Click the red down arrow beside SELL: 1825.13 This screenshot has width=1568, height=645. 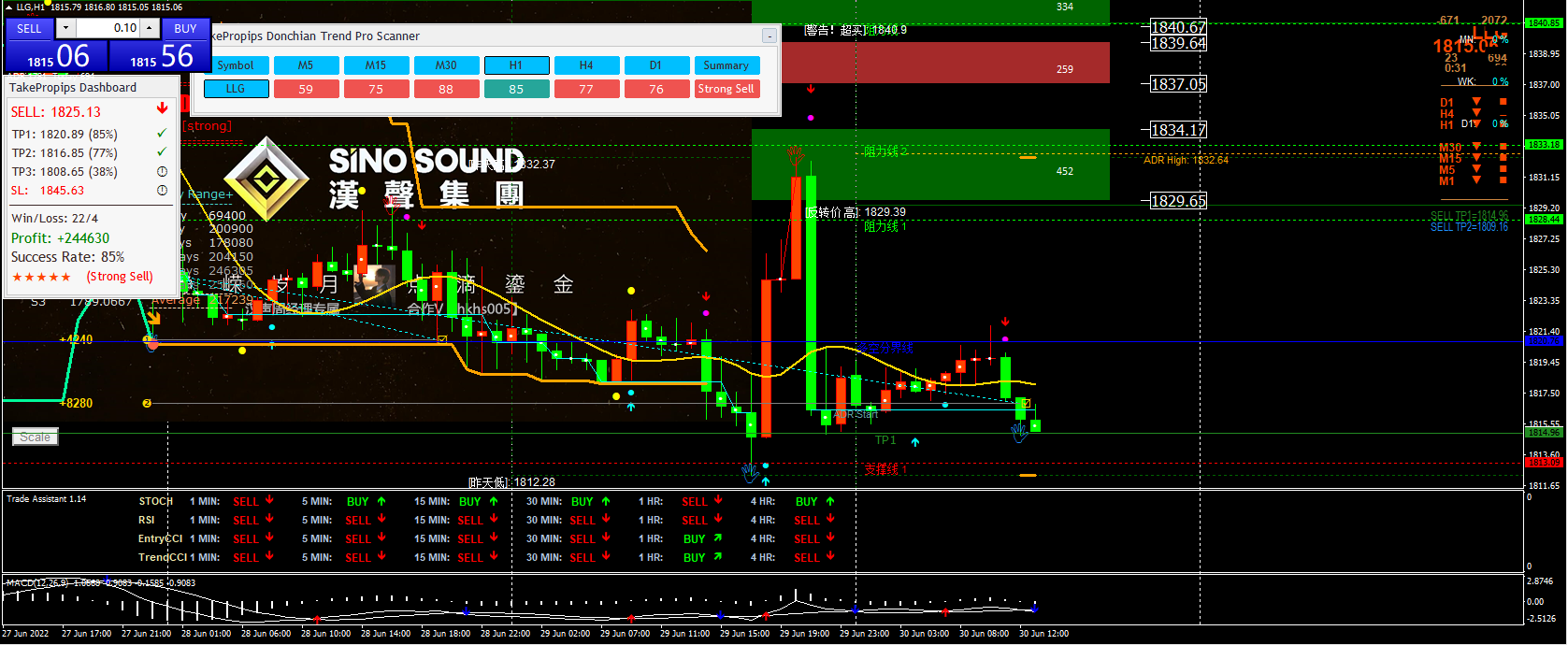click(162, 109)
